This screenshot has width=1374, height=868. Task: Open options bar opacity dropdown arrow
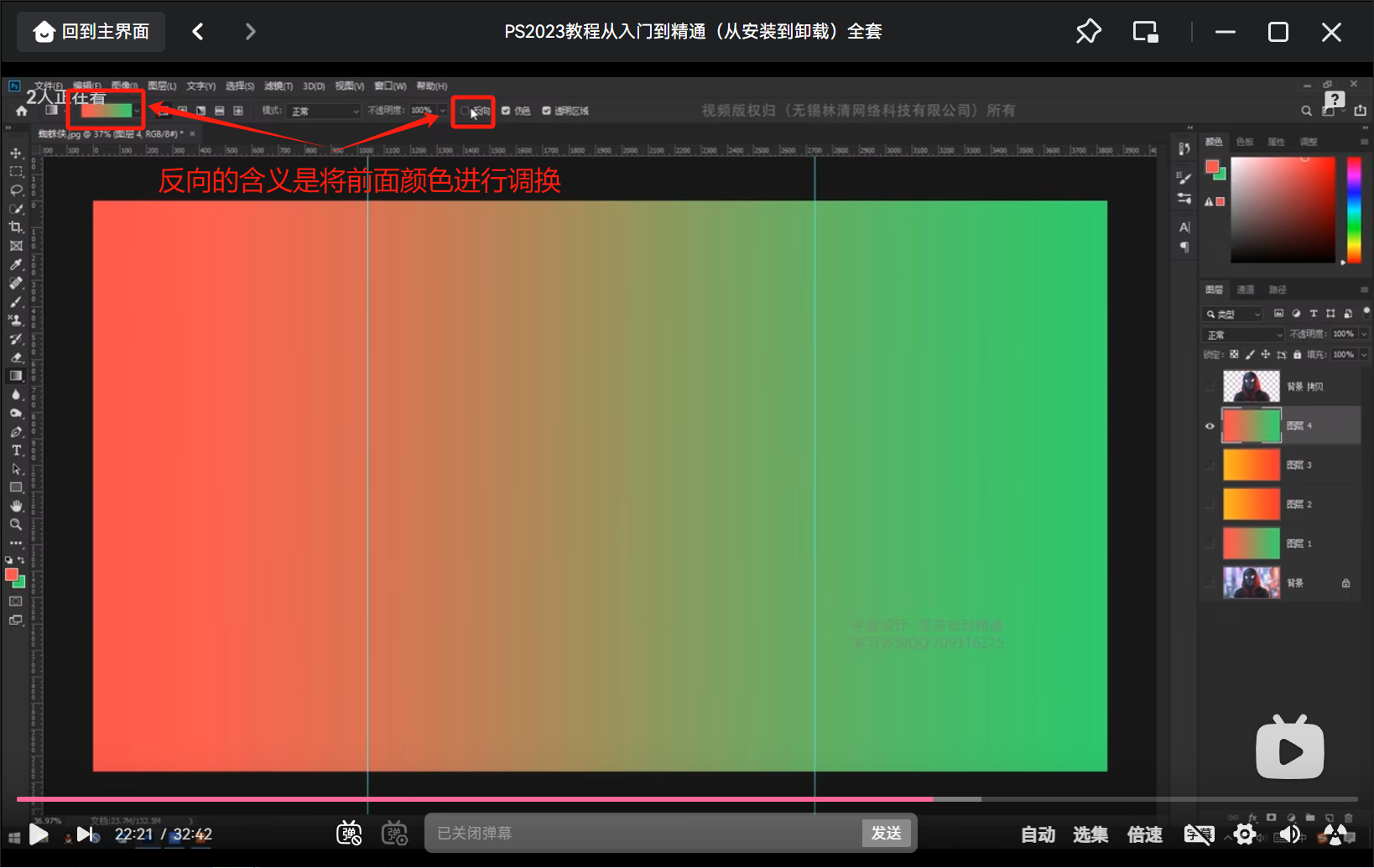pyautogui.click(x=443, y=111)
